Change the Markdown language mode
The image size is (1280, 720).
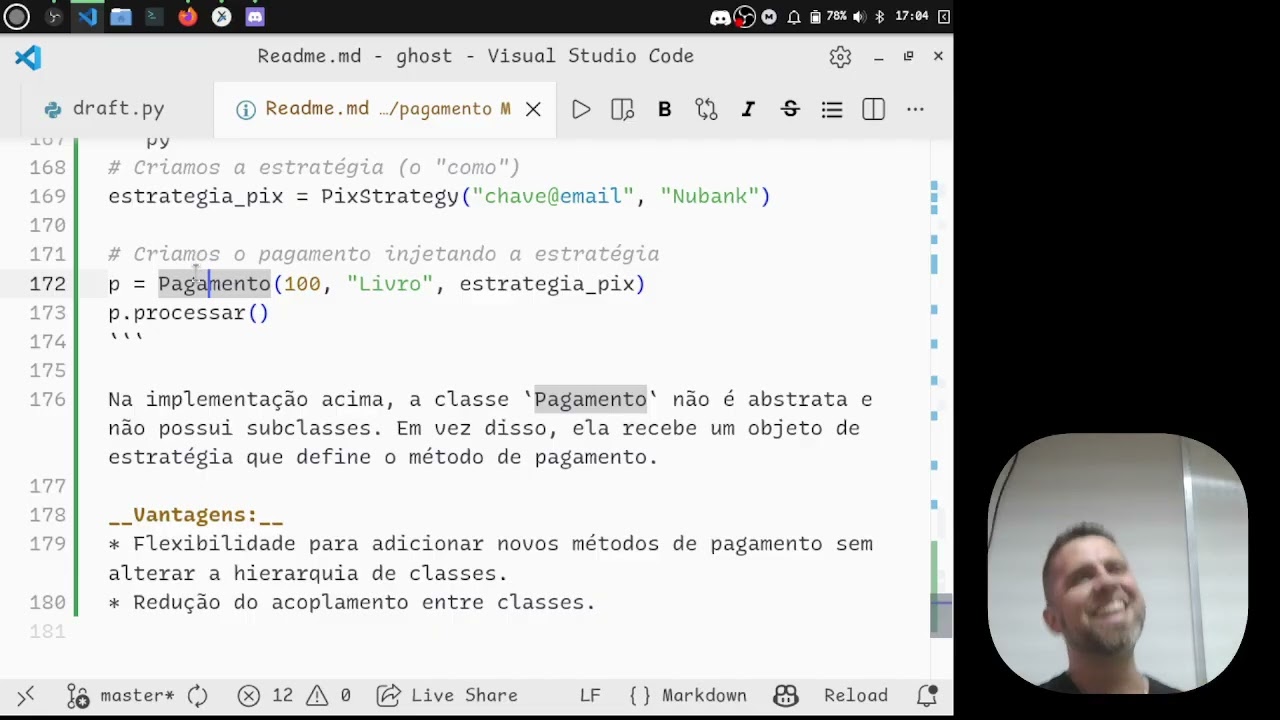(688, 695)
